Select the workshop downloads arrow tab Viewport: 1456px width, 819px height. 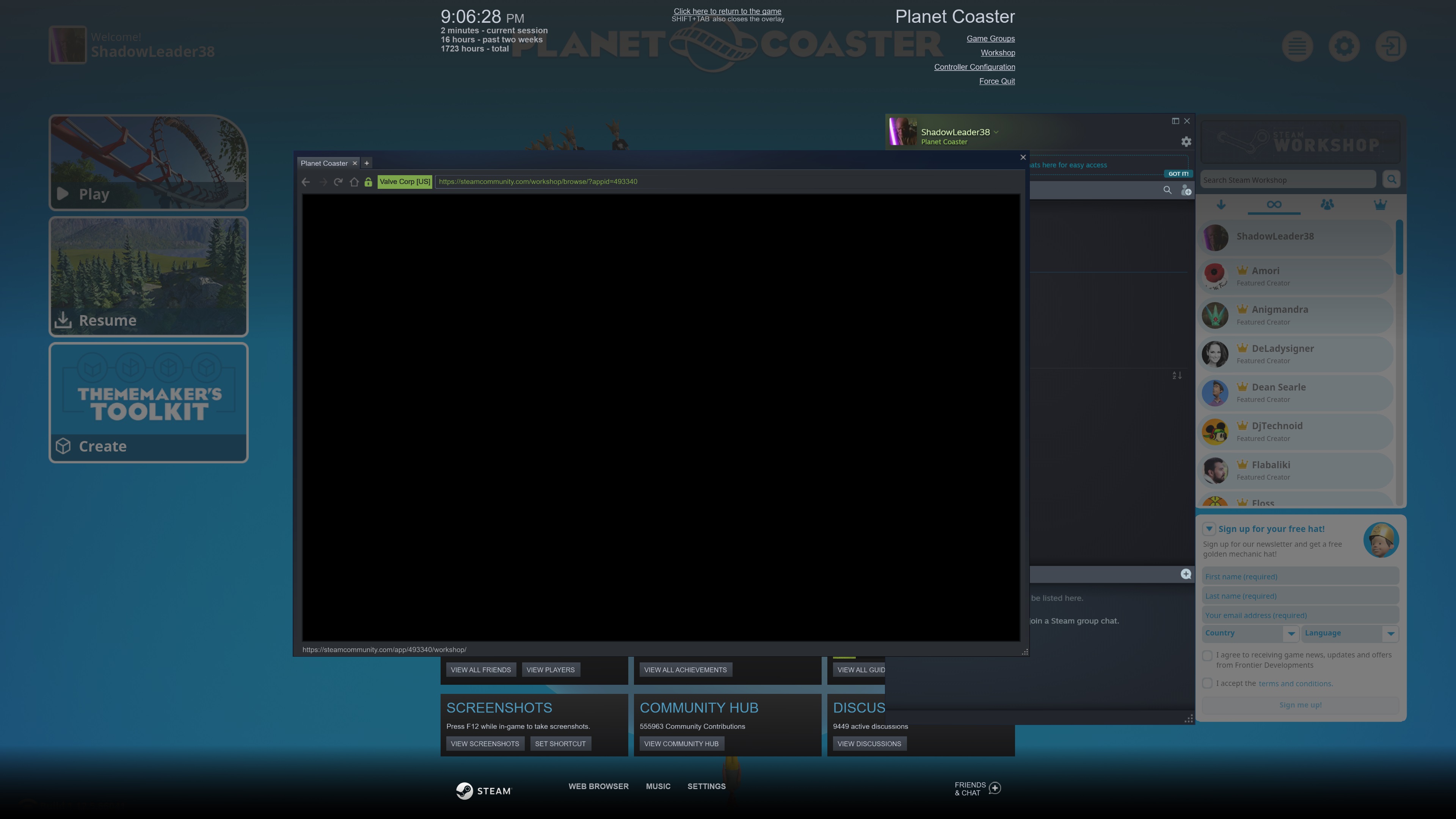click(x=1221, y=205)
